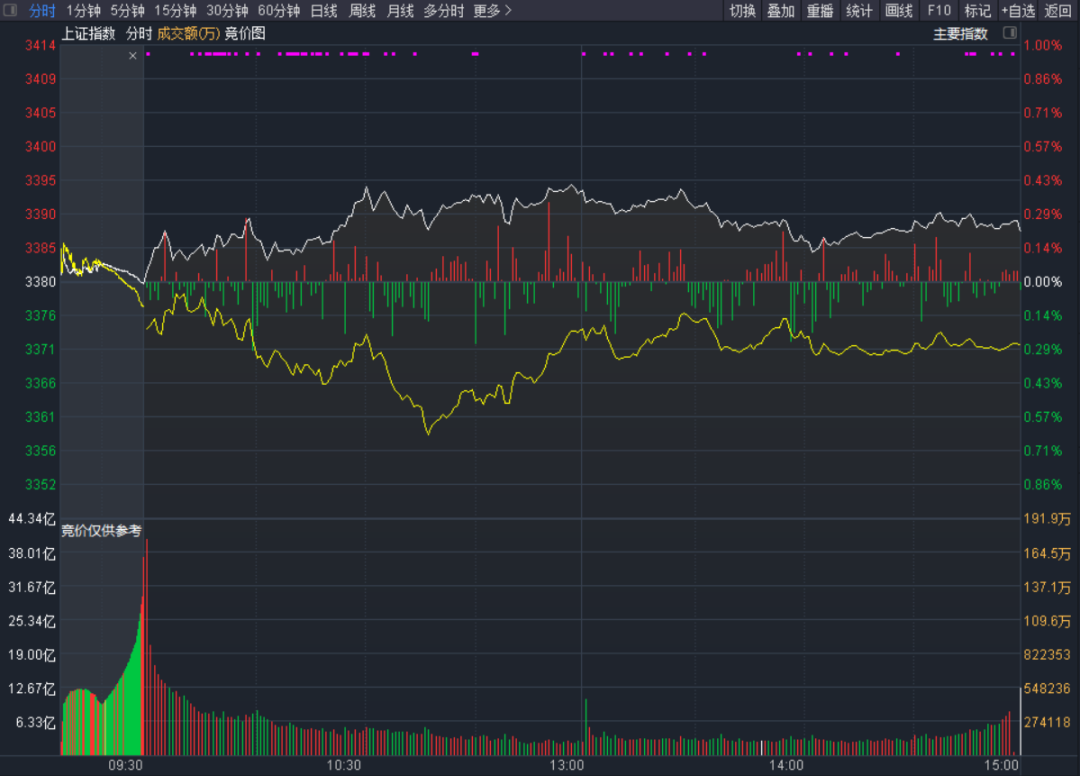Click the 274118 volume axis label
The height and width of the screenshot is (776, 1080).
pyautogui.click(x=1047, y=722)
